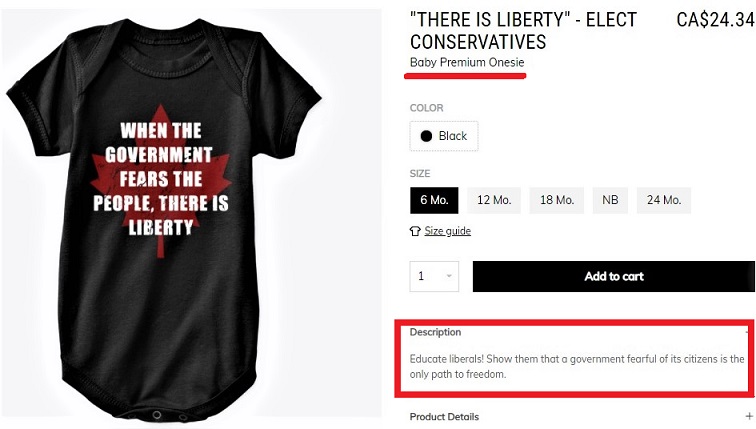Image resolution: width=756 pixels, height=429 pixels.
Task: Pick the 18 Mo. size option
Action: pyautogui.click(x=557, y=200)
